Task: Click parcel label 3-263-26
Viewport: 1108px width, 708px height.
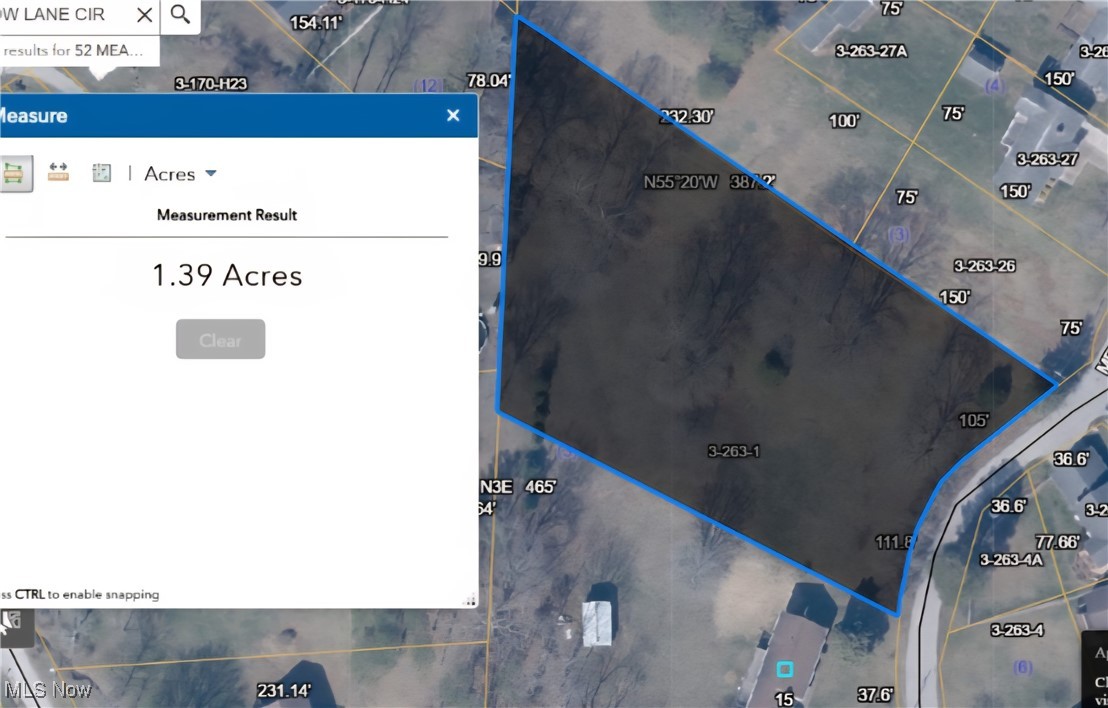Action: point(984,266)
